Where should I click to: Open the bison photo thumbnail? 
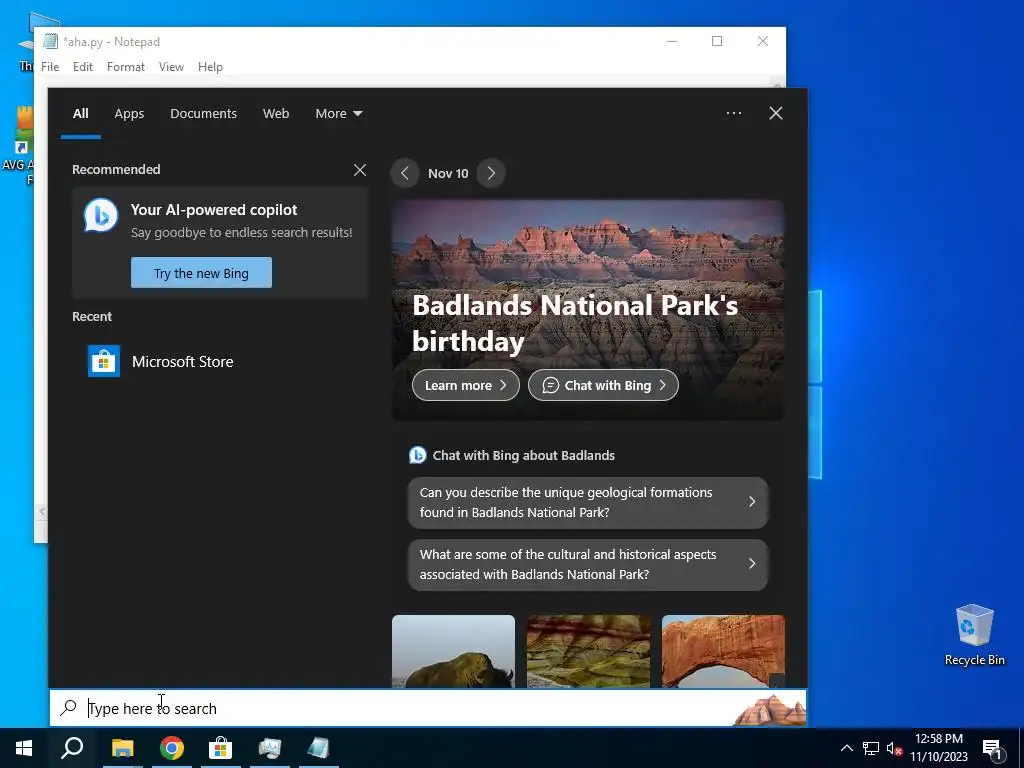453,651
